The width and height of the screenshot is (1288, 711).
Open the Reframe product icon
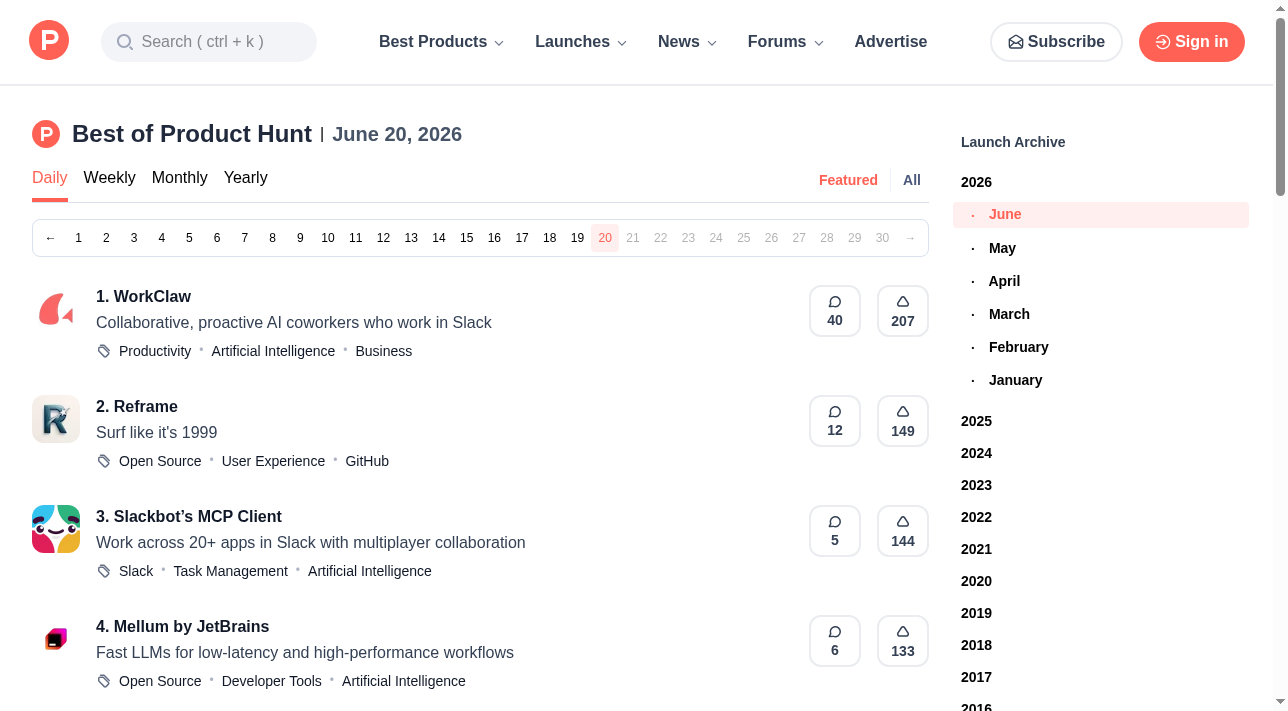click(x=56, y=420)
